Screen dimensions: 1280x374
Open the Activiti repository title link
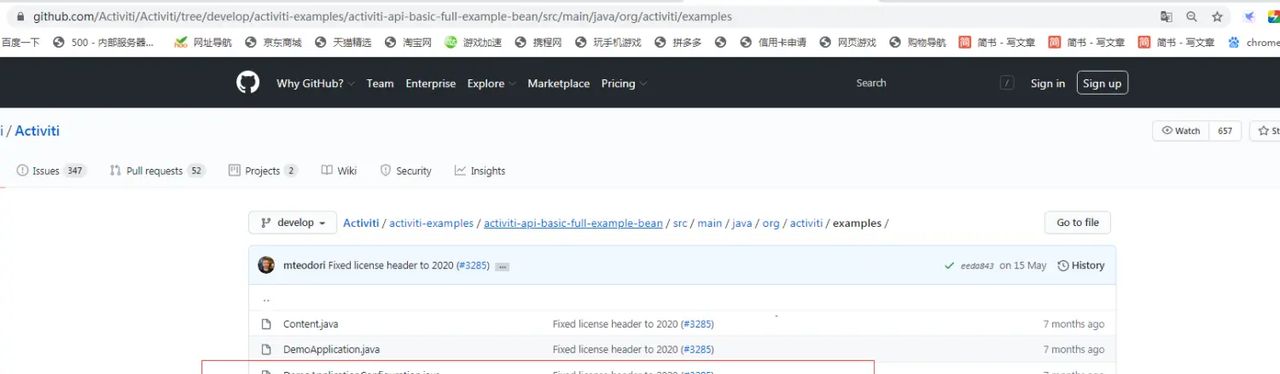(x=37, y=131)
